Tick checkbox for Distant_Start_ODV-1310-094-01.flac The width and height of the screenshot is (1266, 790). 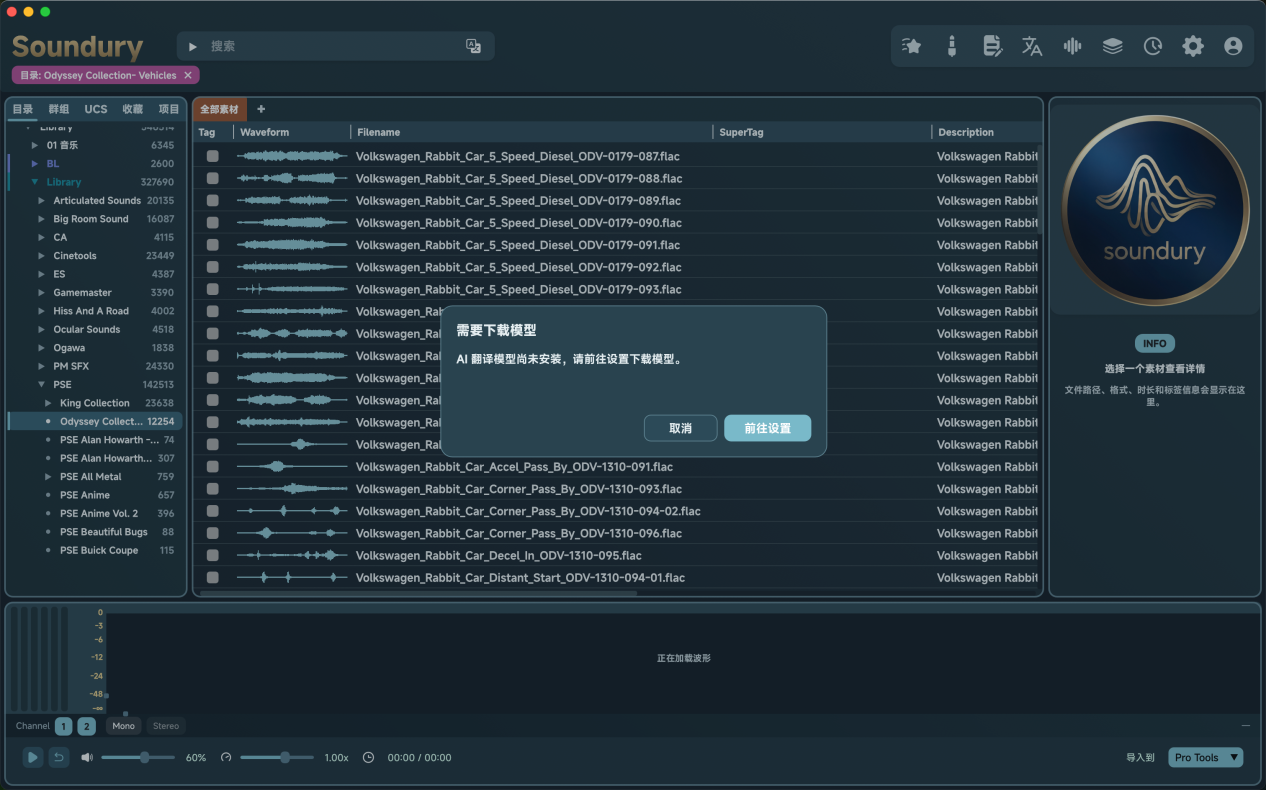212,578
